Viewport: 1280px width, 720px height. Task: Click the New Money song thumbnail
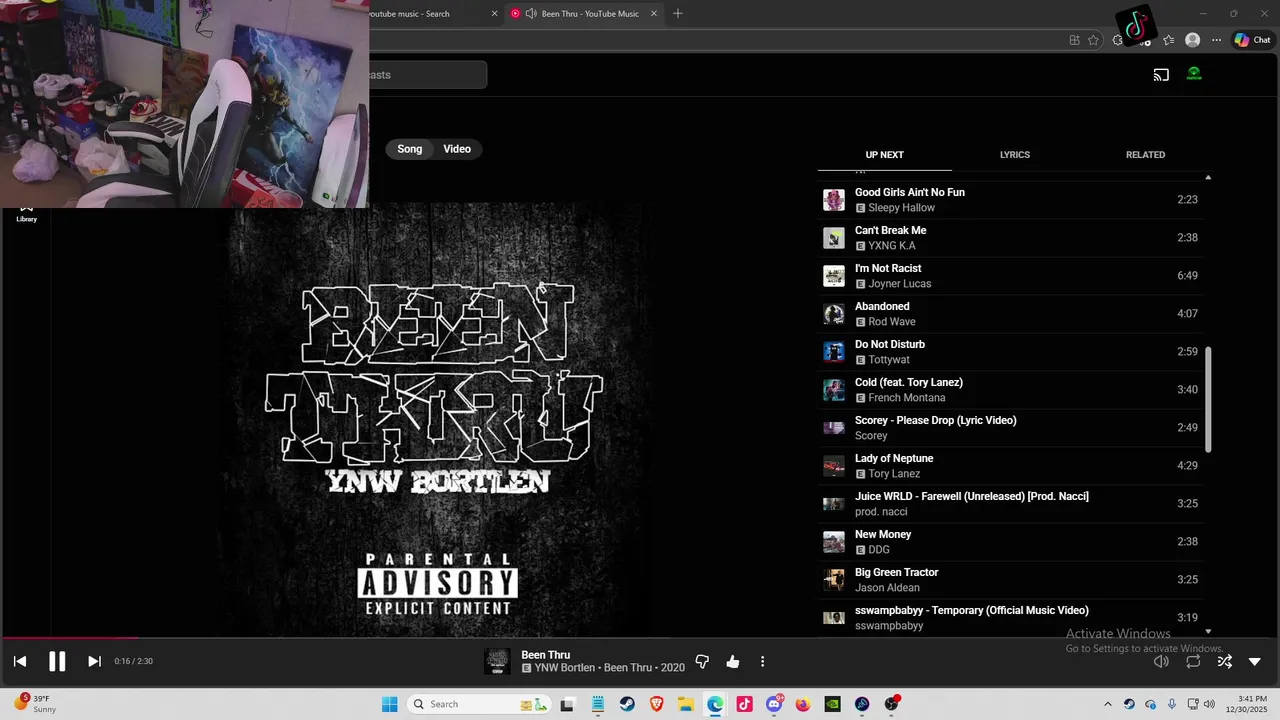tap(834, 542)
